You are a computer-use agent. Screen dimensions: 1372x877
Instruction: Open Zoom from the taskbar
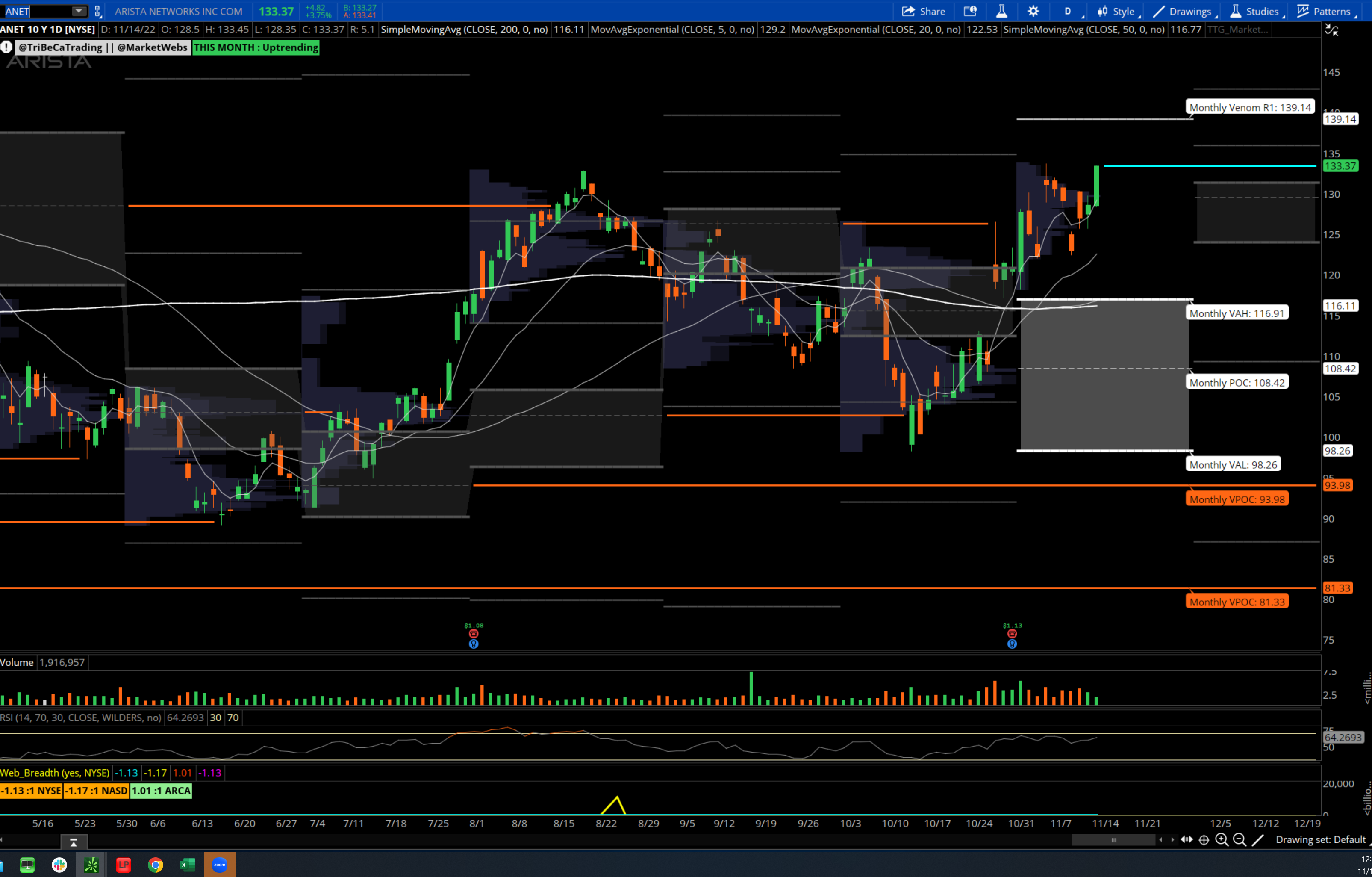click(219, 865)
